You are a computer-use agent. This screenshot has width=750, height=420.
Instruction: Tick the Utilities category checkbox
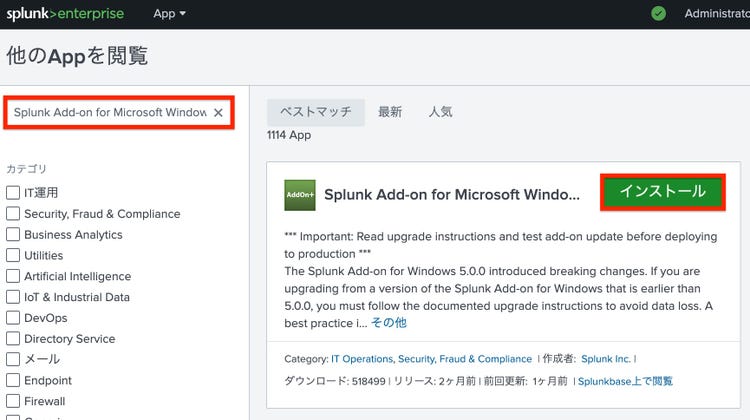(13, 255)
